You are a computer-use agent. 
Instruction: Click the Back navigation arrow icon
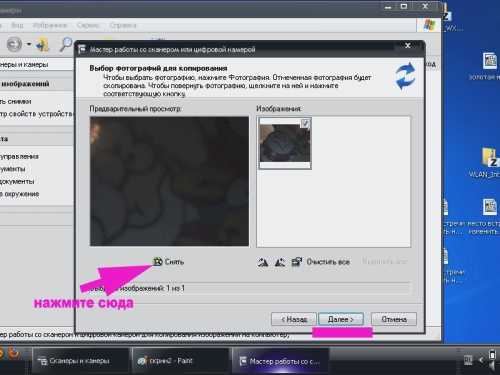click(14, 44)
